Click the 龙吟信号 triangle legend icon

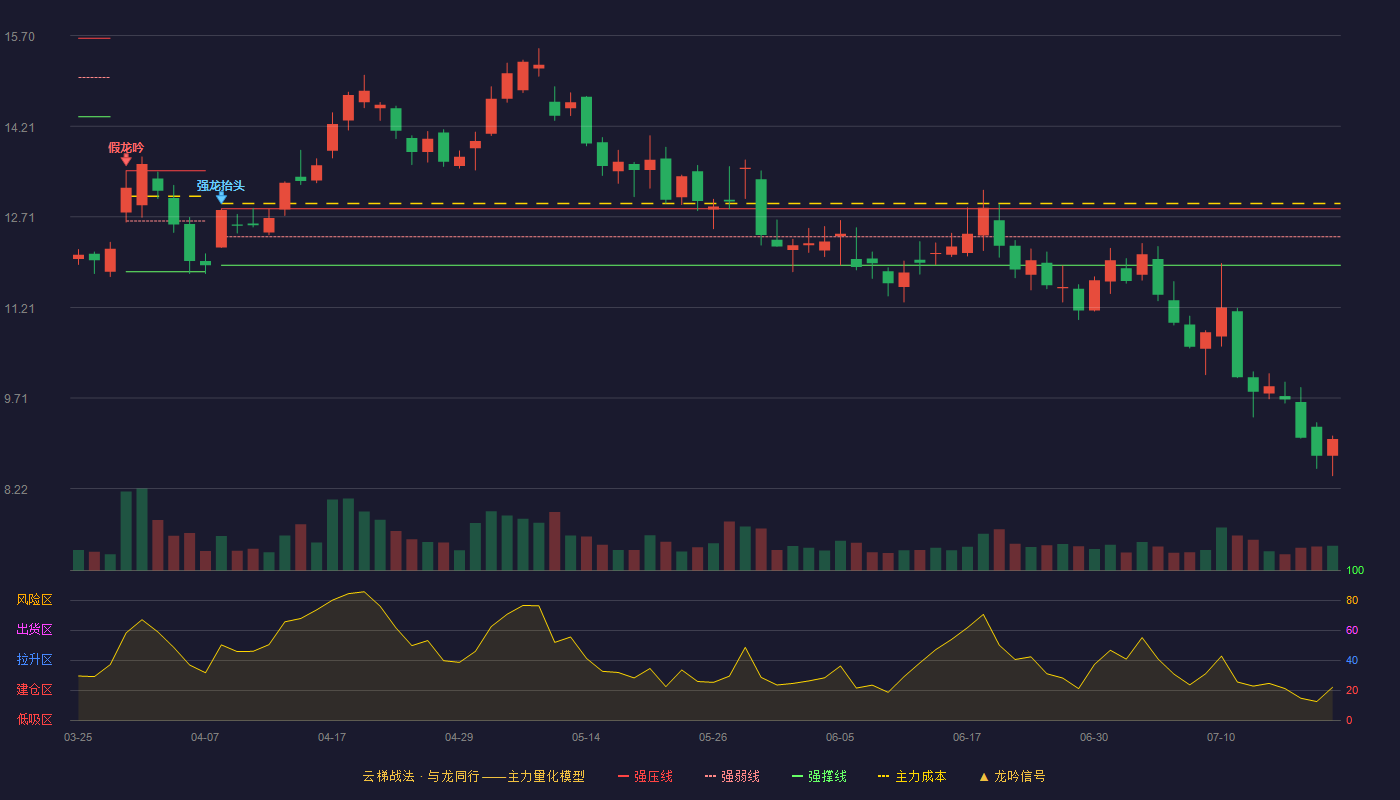point(984,776)
